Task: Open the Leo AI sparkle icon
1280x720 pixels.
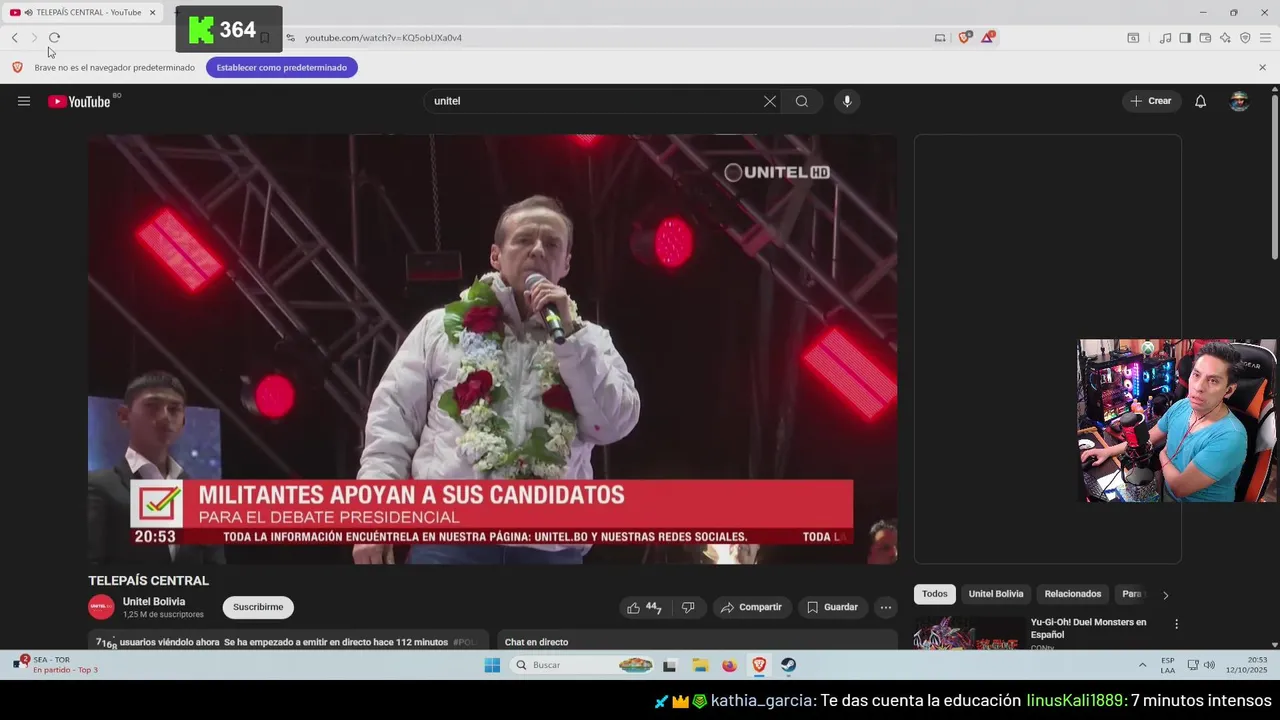Action: pyautogui.click(x=1225, y=38)
